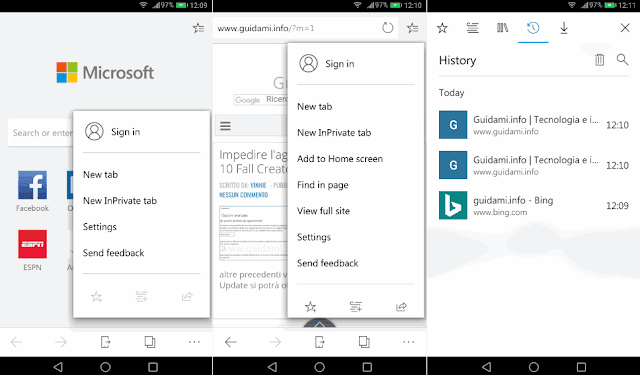Tap Continue on PC in the middle toolbar

[x=320, y=342]
